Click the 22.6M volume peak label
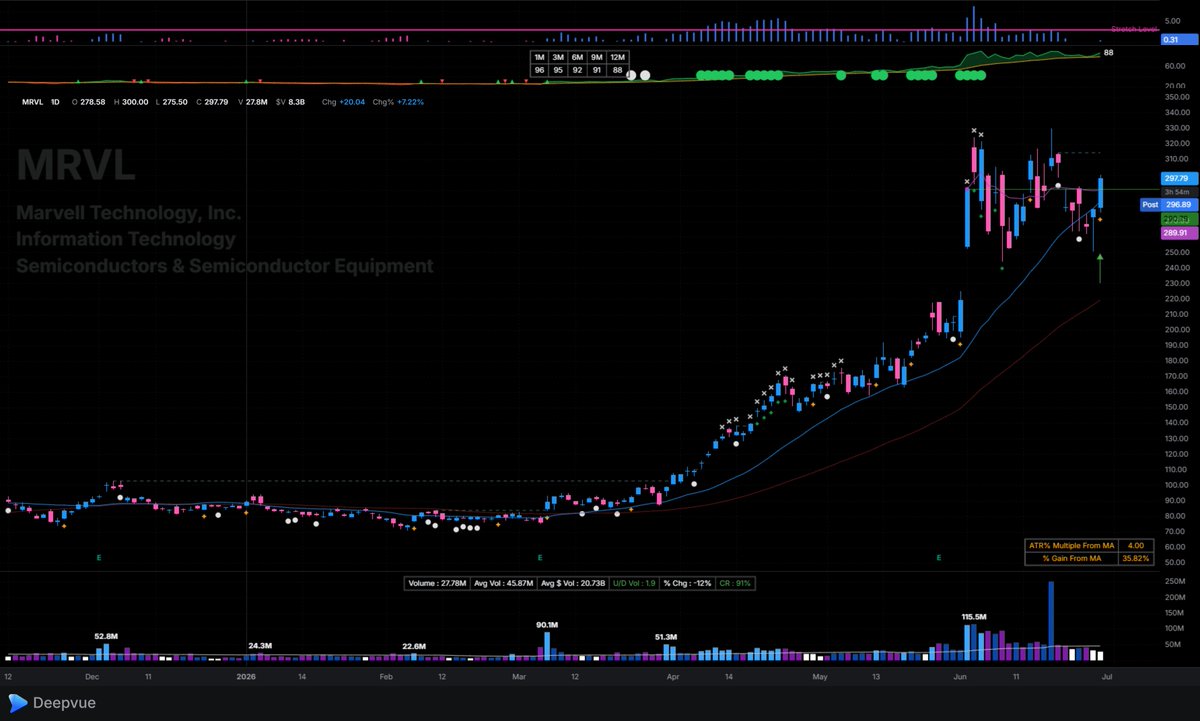Image resolution: width=1200 pixels, height=721 pixels. pyautogui.click(x=415, y=646)
